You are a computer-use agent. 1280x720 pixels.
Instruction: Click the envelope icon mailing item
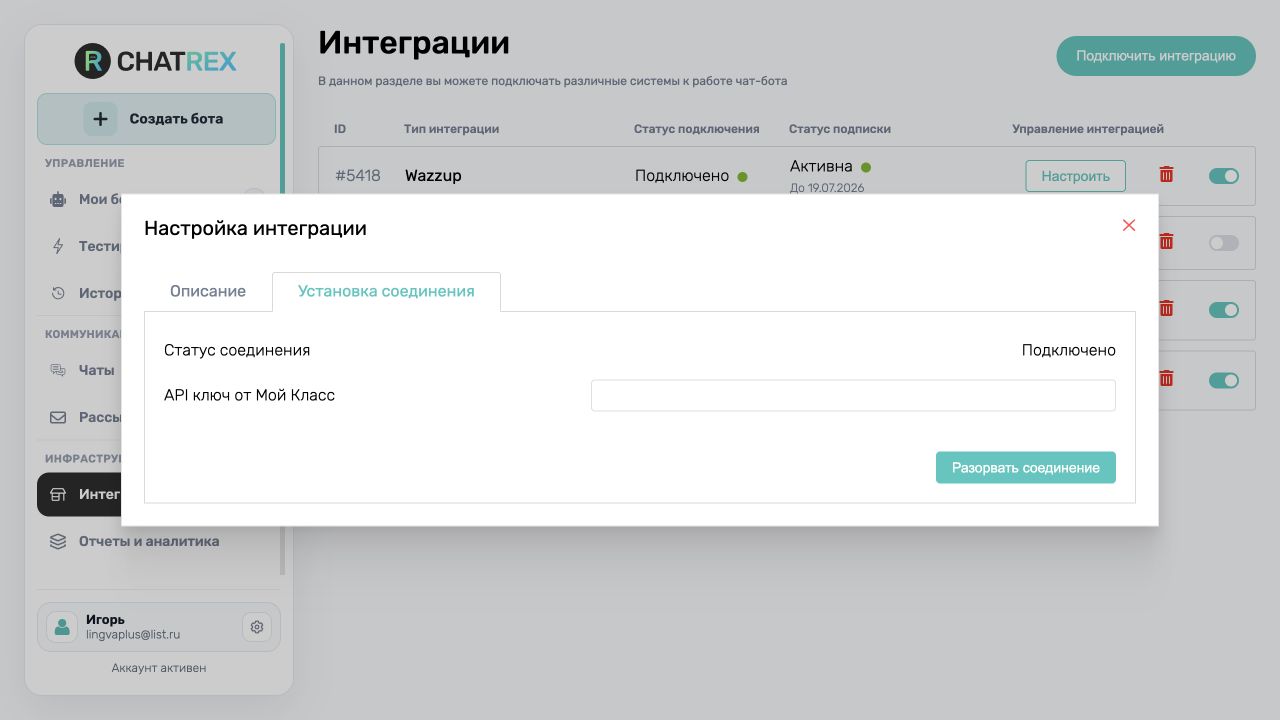click(58, 417)
